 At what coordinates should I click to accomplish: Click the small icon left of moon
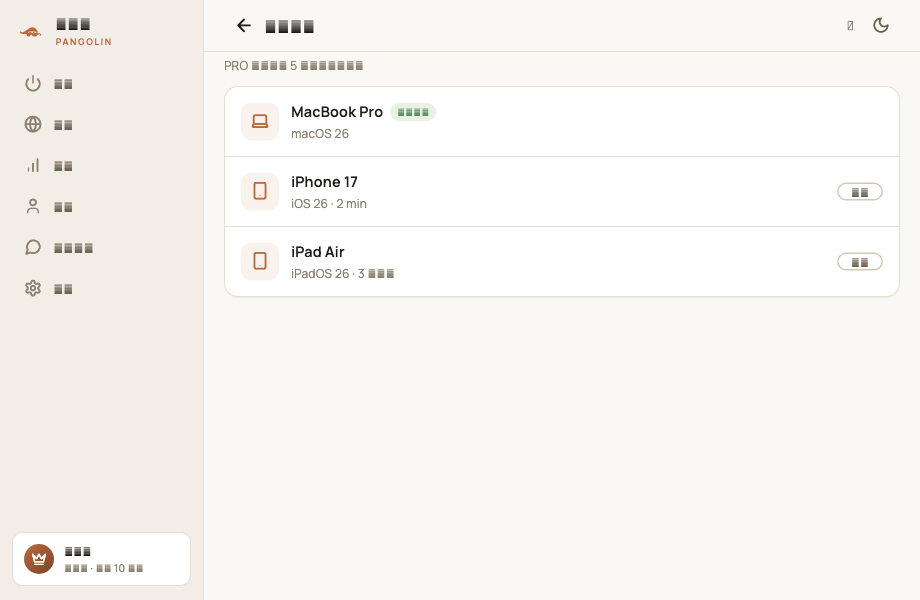click(x=850, y=25)
